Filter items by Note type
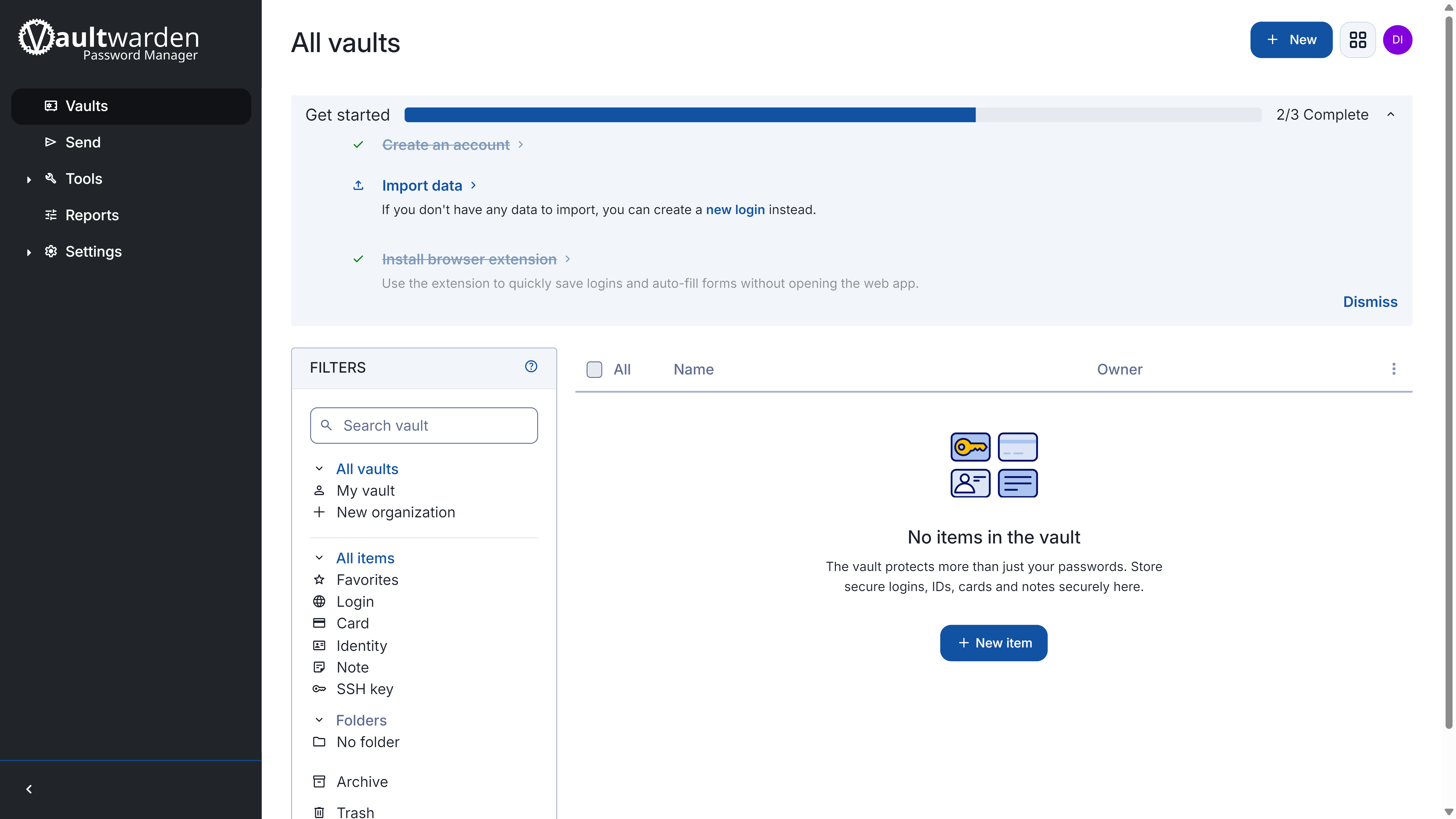The height and width of the screenshot is (819, 1456). (353, 667)
